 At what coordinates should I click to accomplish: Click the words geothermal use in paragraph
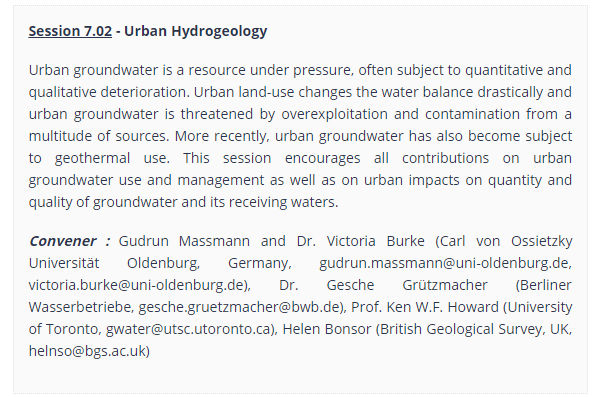(x=112, y=158)
